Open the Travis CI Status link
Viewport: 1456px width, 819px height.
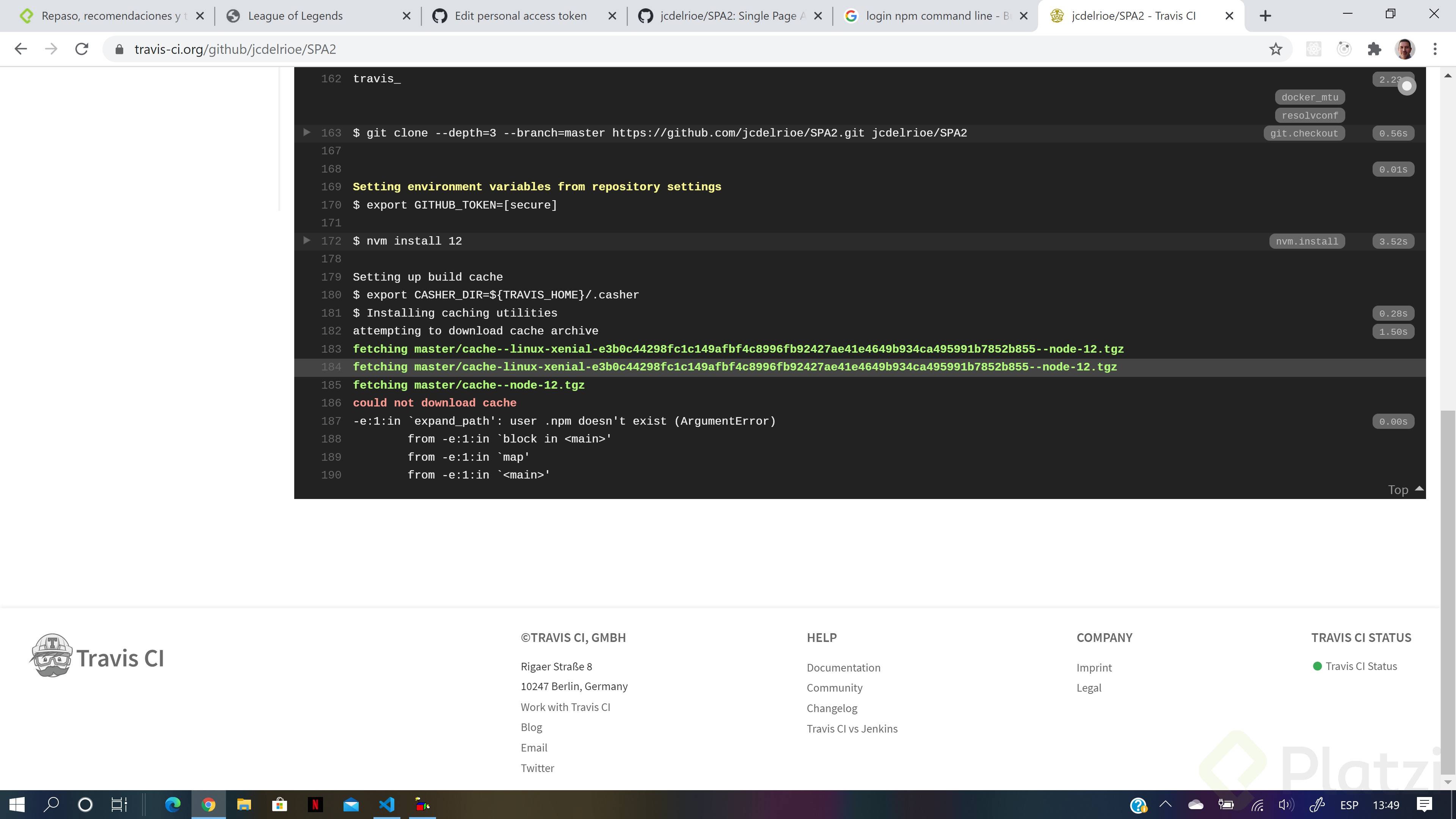point(1360,666)
